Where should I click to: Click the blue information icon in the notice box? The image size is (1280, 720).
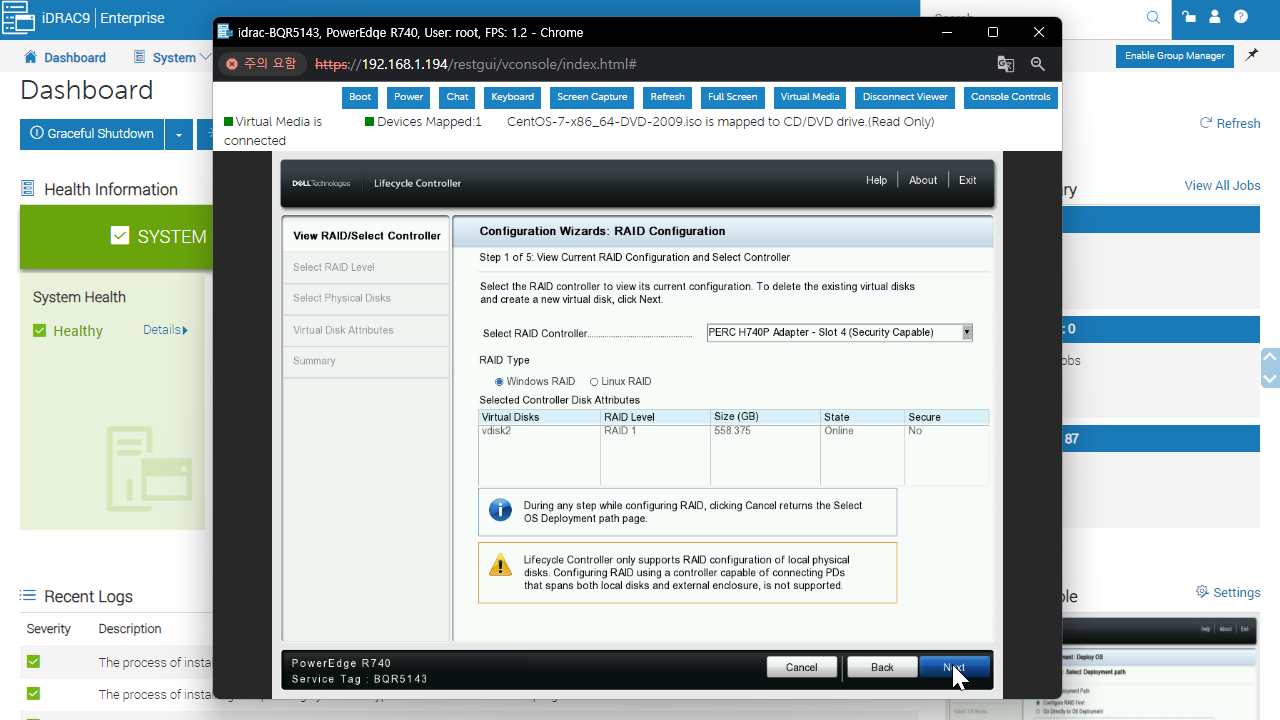click(500, 510)
